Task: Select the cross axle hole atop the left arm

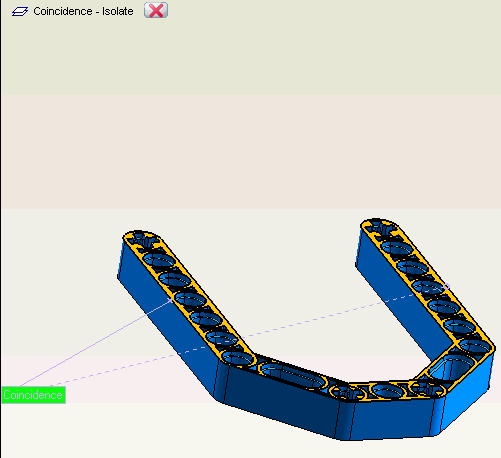Action: (x=141, y=237)
